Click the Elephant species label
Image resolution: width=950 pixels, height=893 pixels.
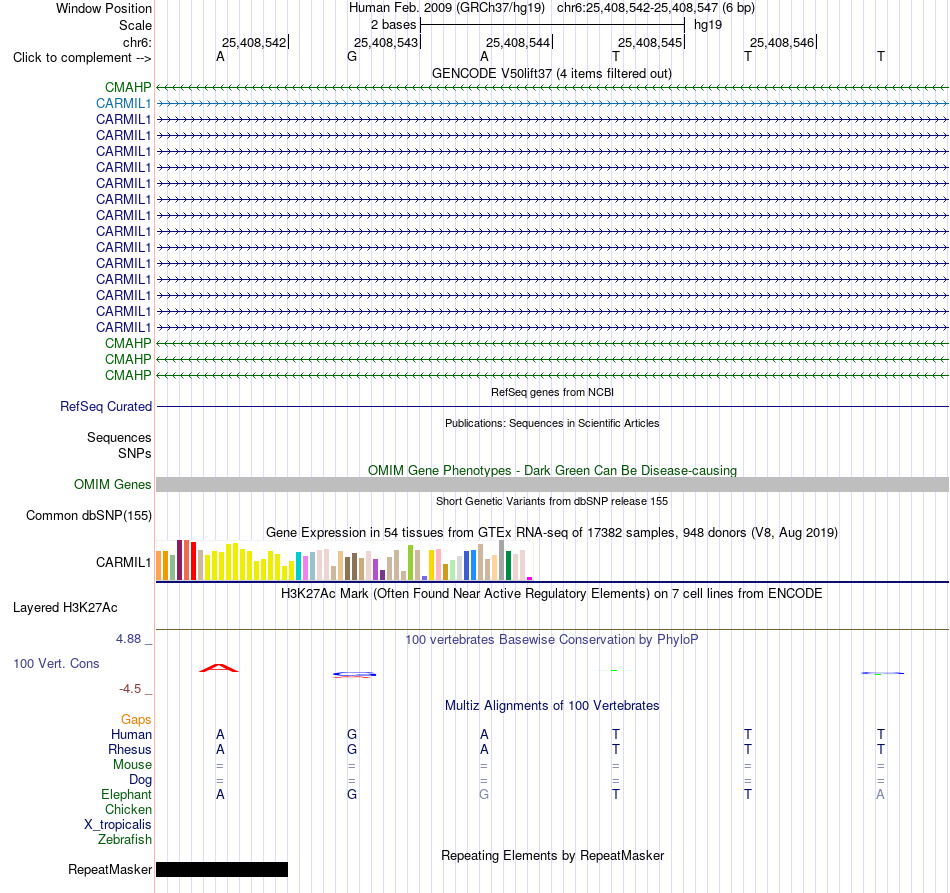[126, 794]
